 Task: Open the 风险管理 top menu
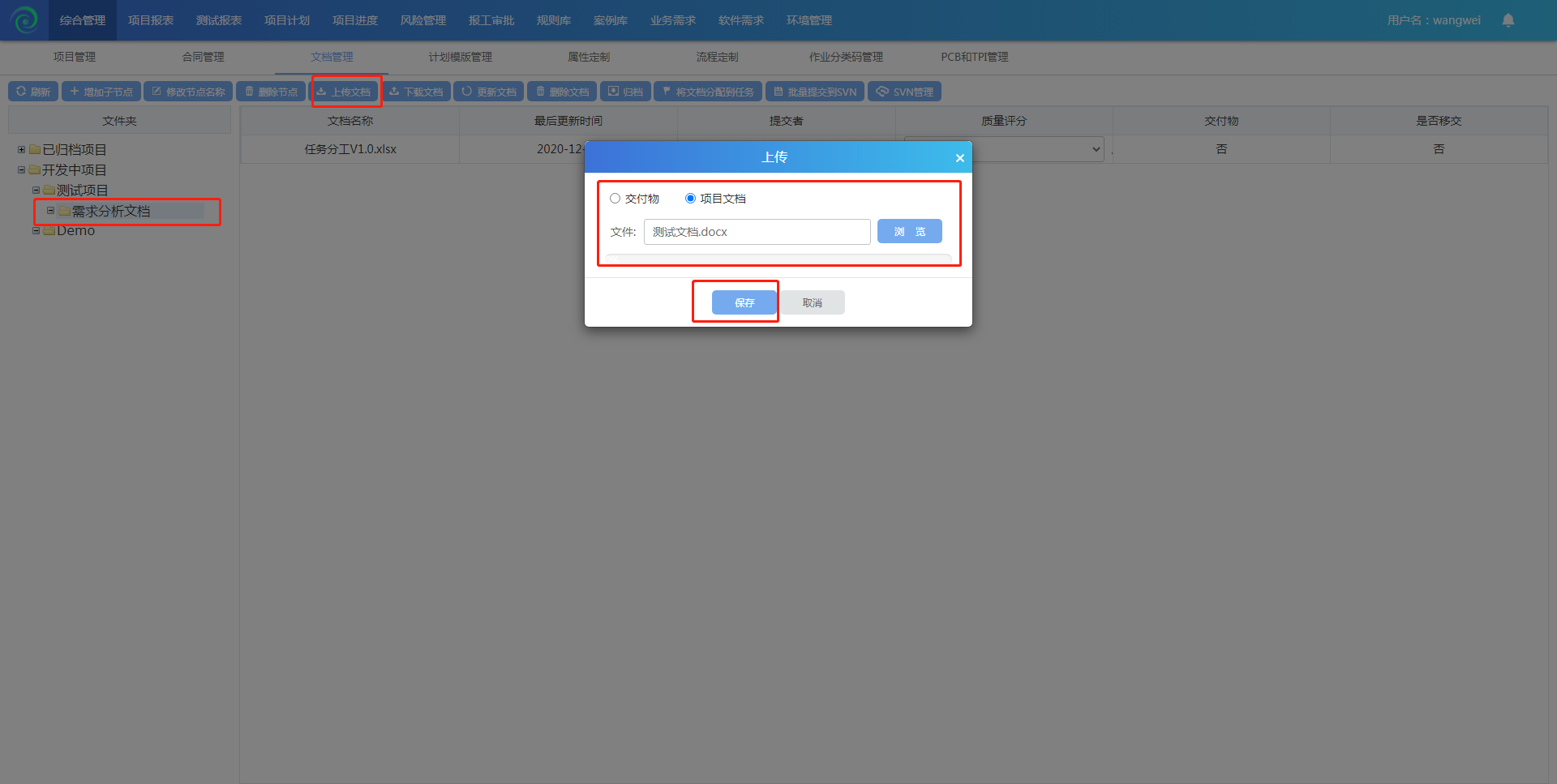(423, 20)
